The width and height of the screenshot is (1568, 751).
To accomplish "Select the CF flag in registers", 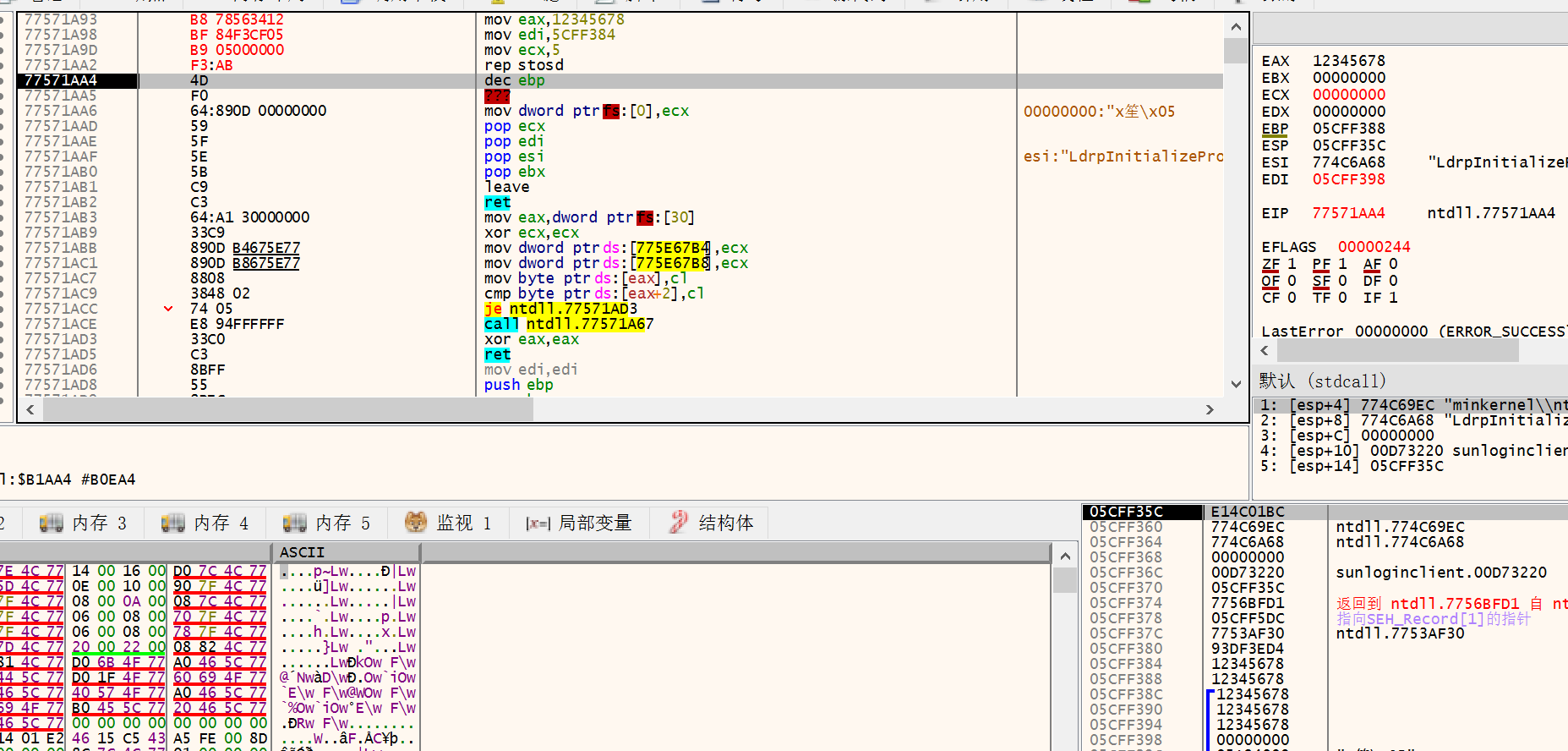I will pyautogui.click(x=1279, y=298).
